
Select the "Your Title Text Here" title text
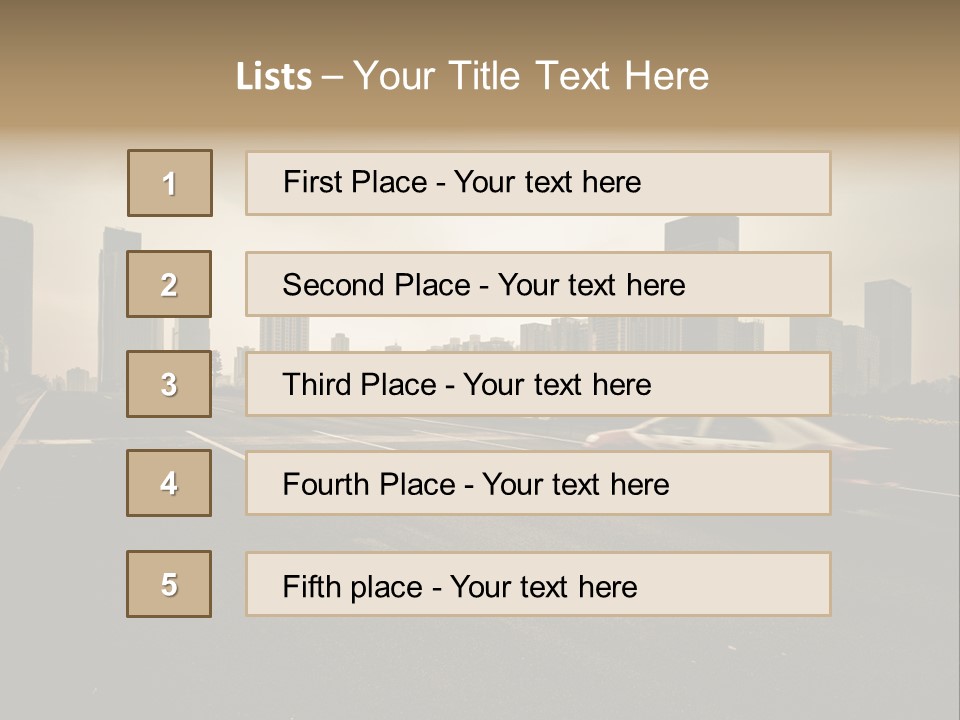[531, 76]
